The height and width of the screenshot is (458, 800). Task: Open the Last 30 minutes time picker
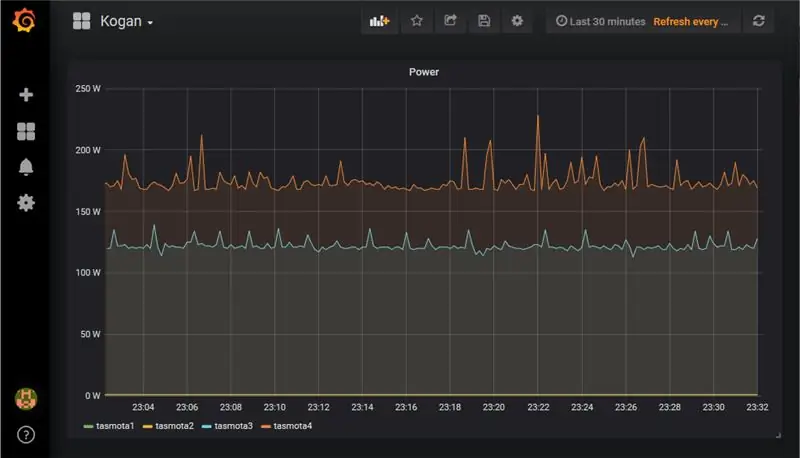coord(601,21)
